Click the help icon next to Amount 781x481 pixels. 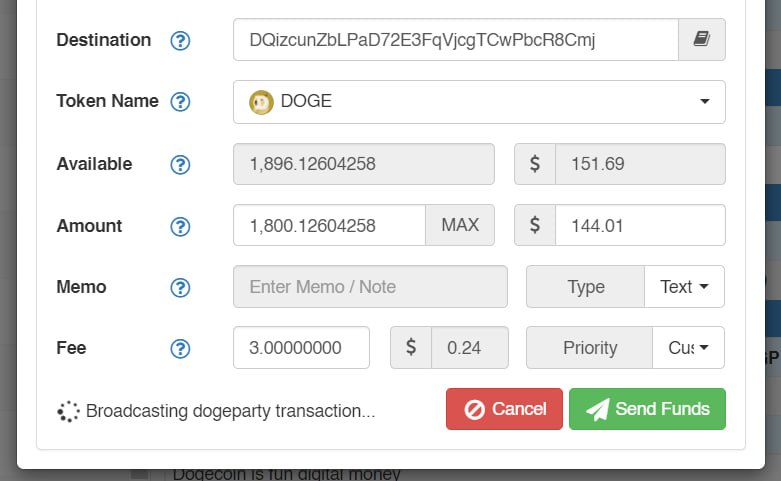(x=180, y=227)
